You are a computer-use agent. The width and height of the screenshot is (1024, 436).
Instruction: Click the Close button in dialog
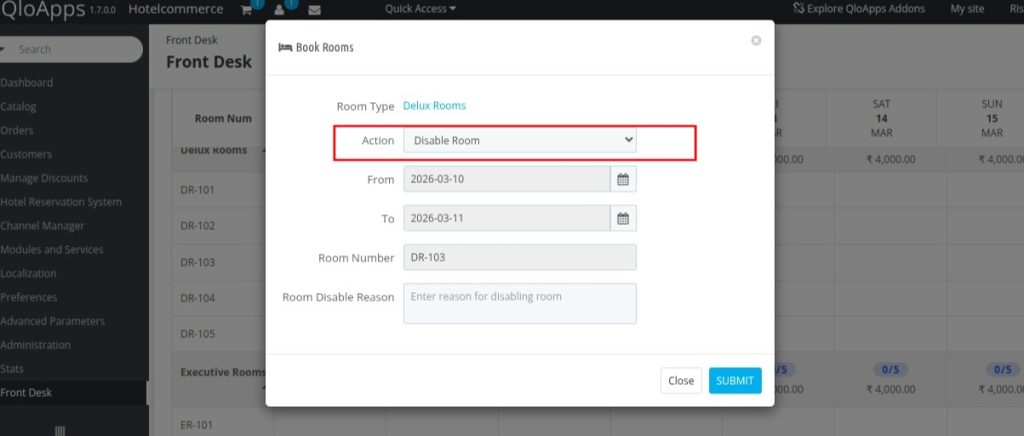click(x=681, y=381)
